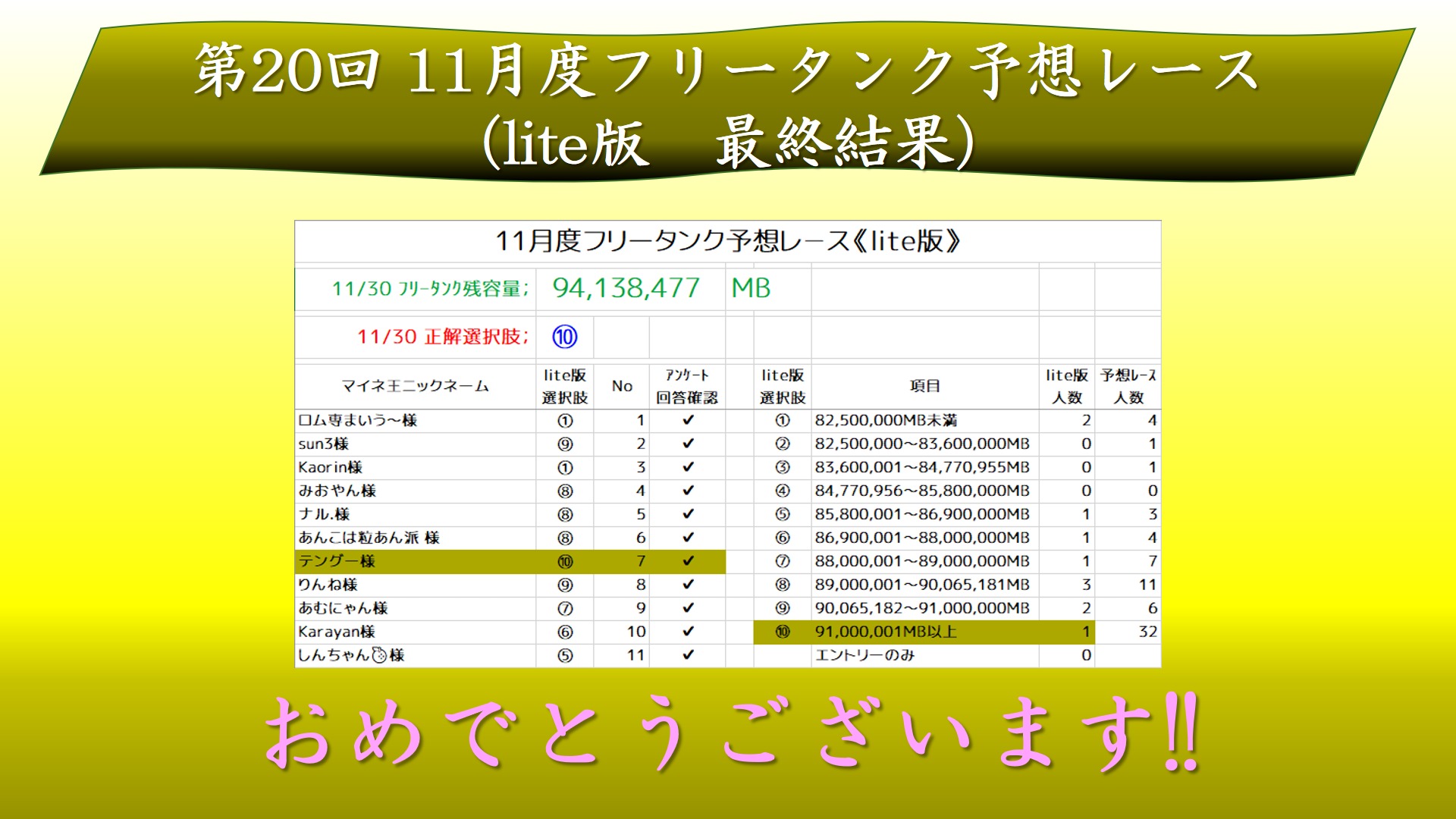The width and height of the screenshot is (1456, 819).
Task: Click the blue circled 10 correct-answer symbol
Action: tap(564, 337)
